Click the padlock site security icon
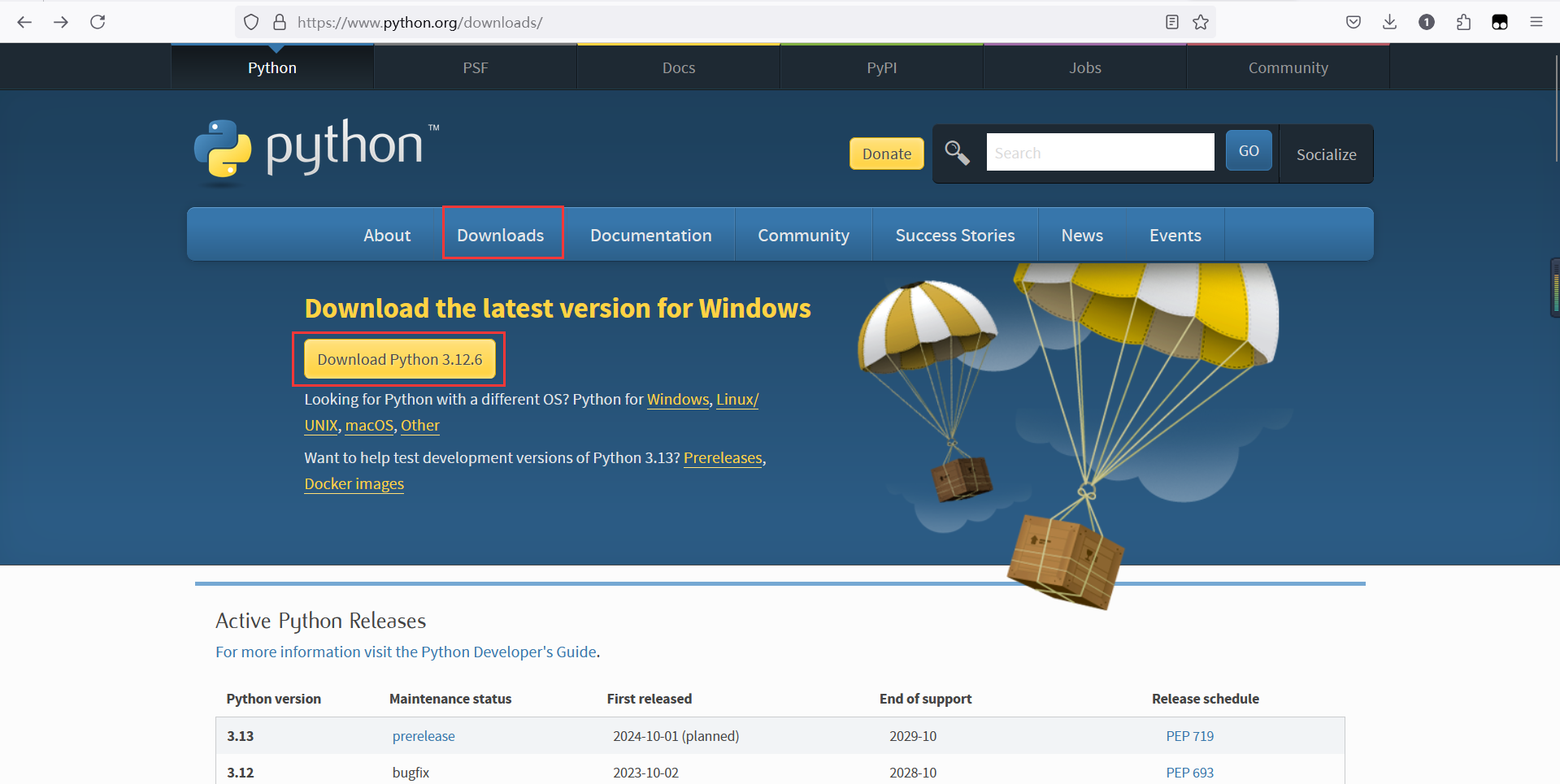The width and height of the screenshot is (1560, 784). click(x=280, y=22)
